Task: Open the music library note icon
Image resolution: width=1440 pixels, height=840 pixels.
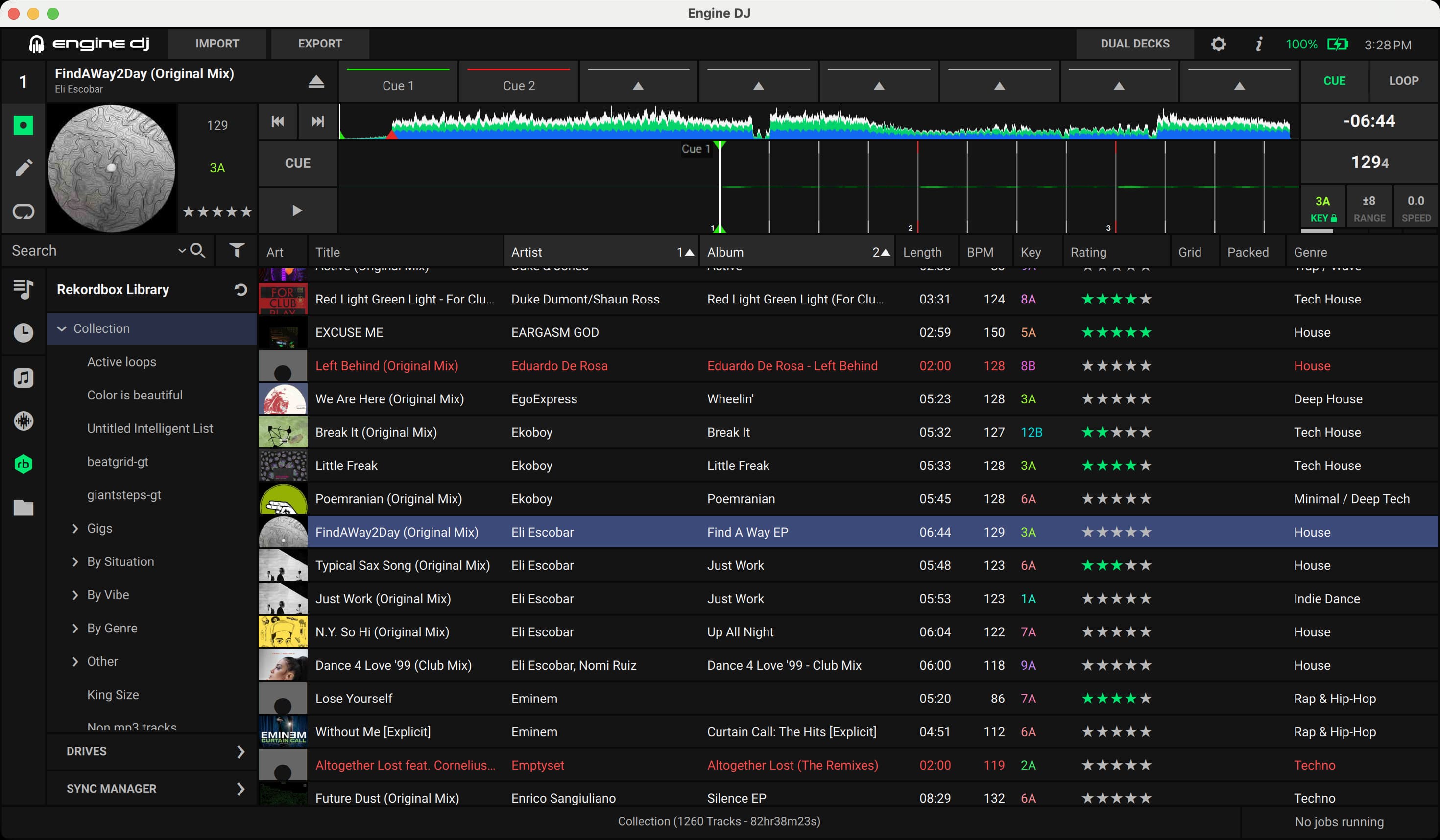Action: click(x=24, y=377)
